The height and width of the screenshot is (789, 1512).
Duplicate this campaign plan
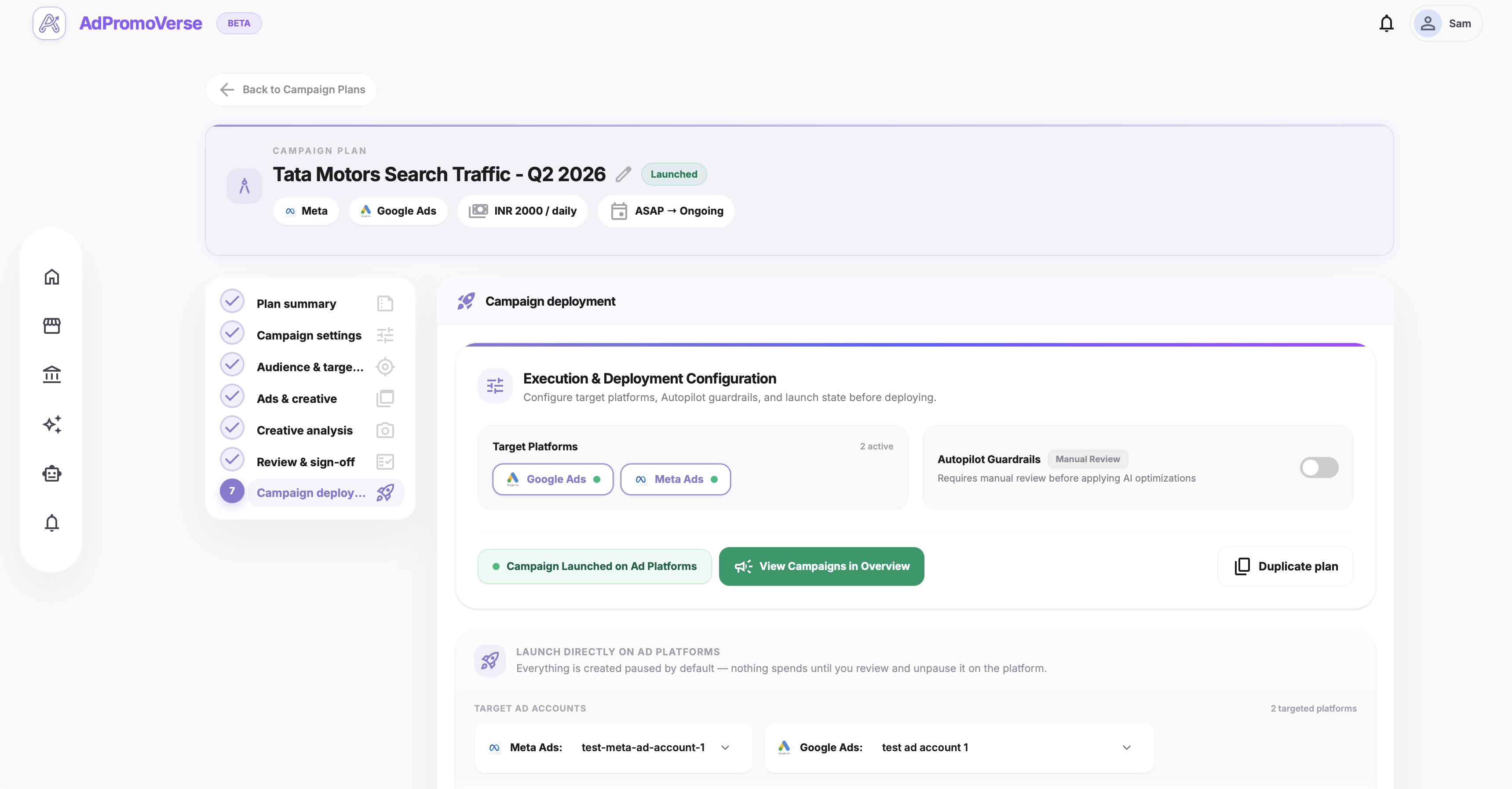1286,566
